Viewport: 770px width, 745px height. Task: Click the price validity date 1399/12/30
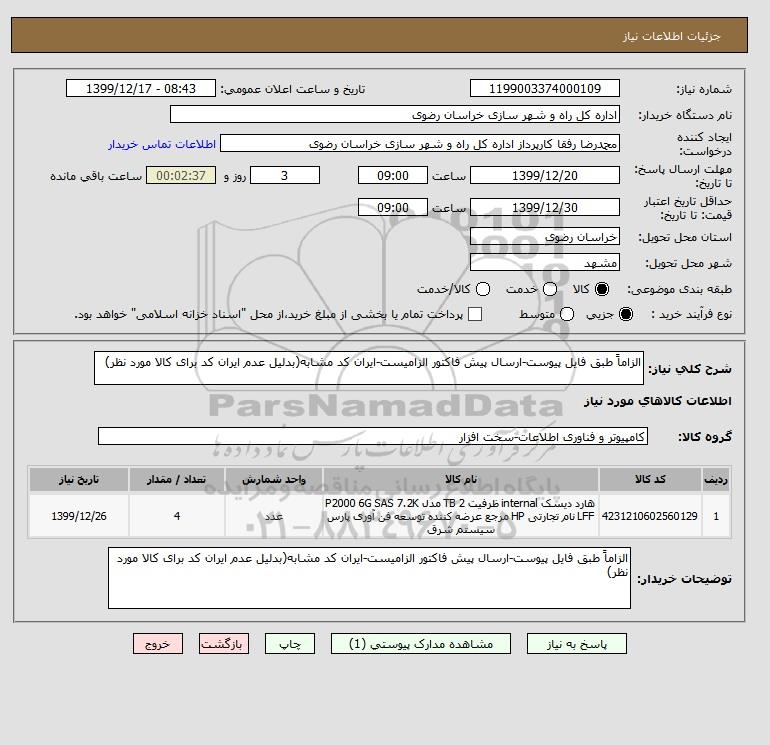coord(545,207)
